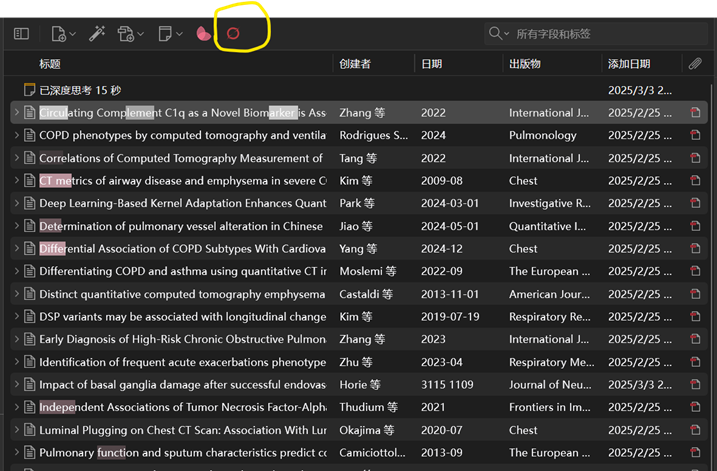This screenshot has width=717, height=471.
Task: Select the Luminal Plugging on Chest CT item
Action: [180, 430]
